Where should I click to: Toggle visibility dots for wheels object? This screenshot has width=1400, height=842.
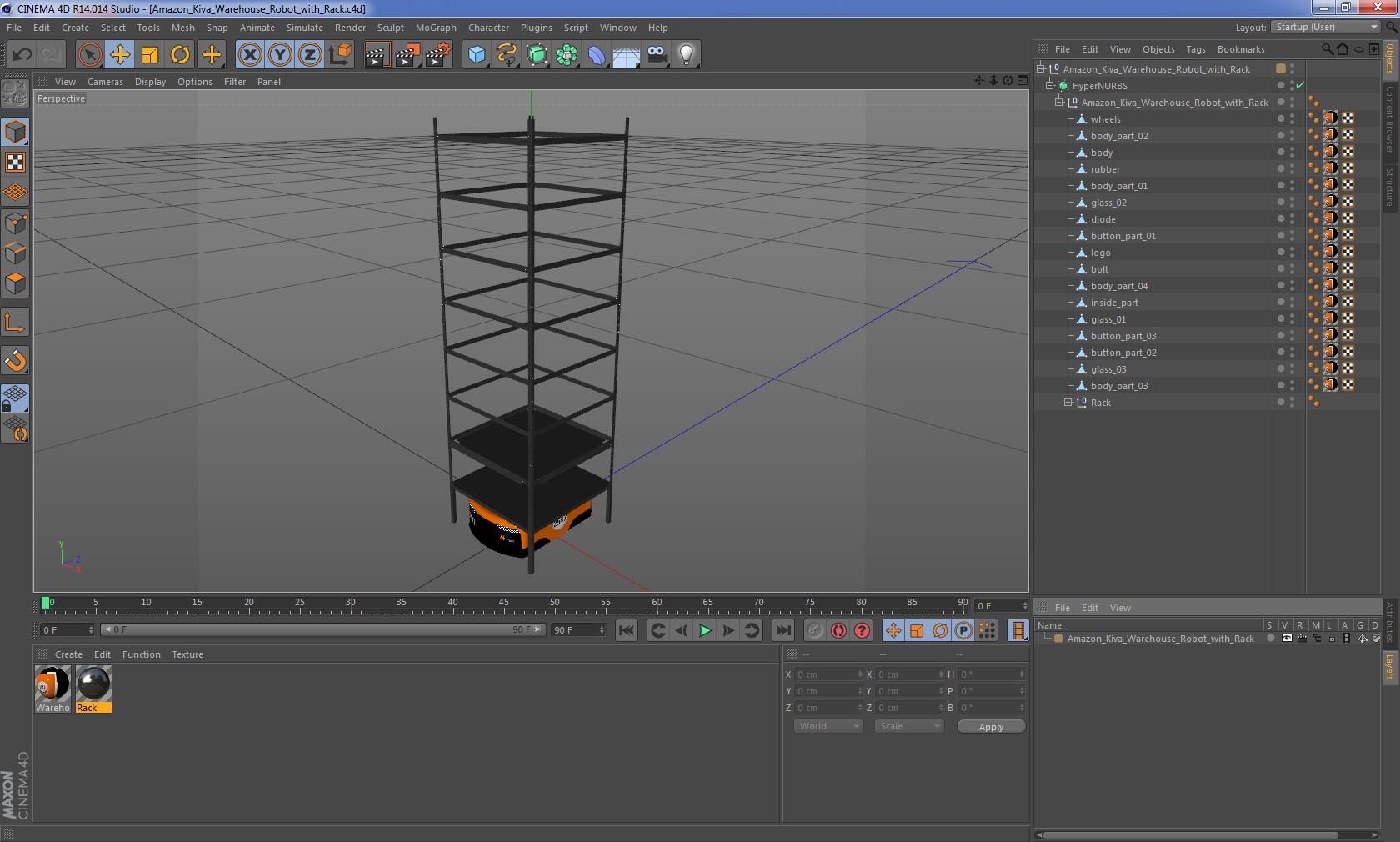point(1292,118)
